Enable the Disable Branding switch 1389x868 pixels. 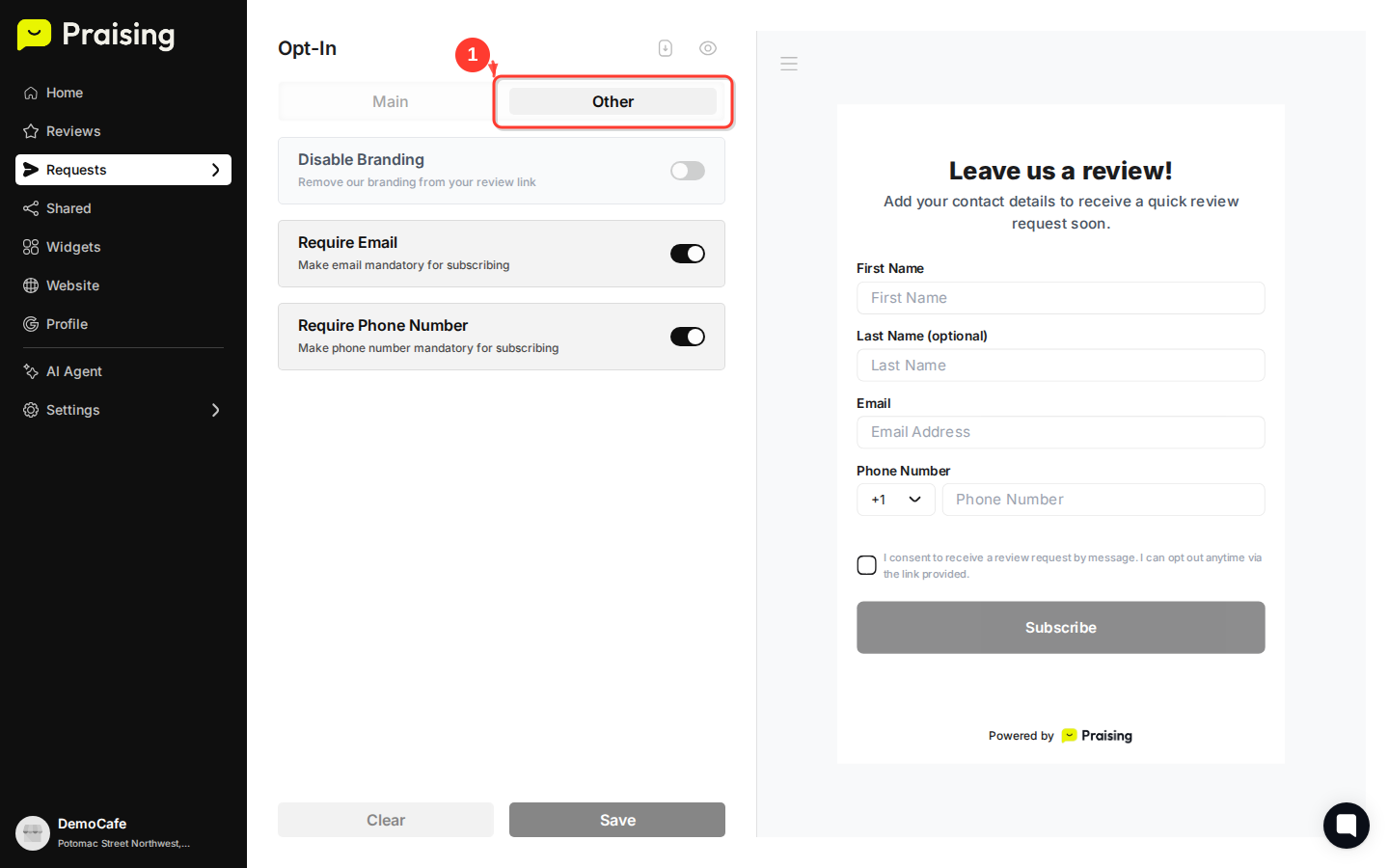[x=688, y=170]
